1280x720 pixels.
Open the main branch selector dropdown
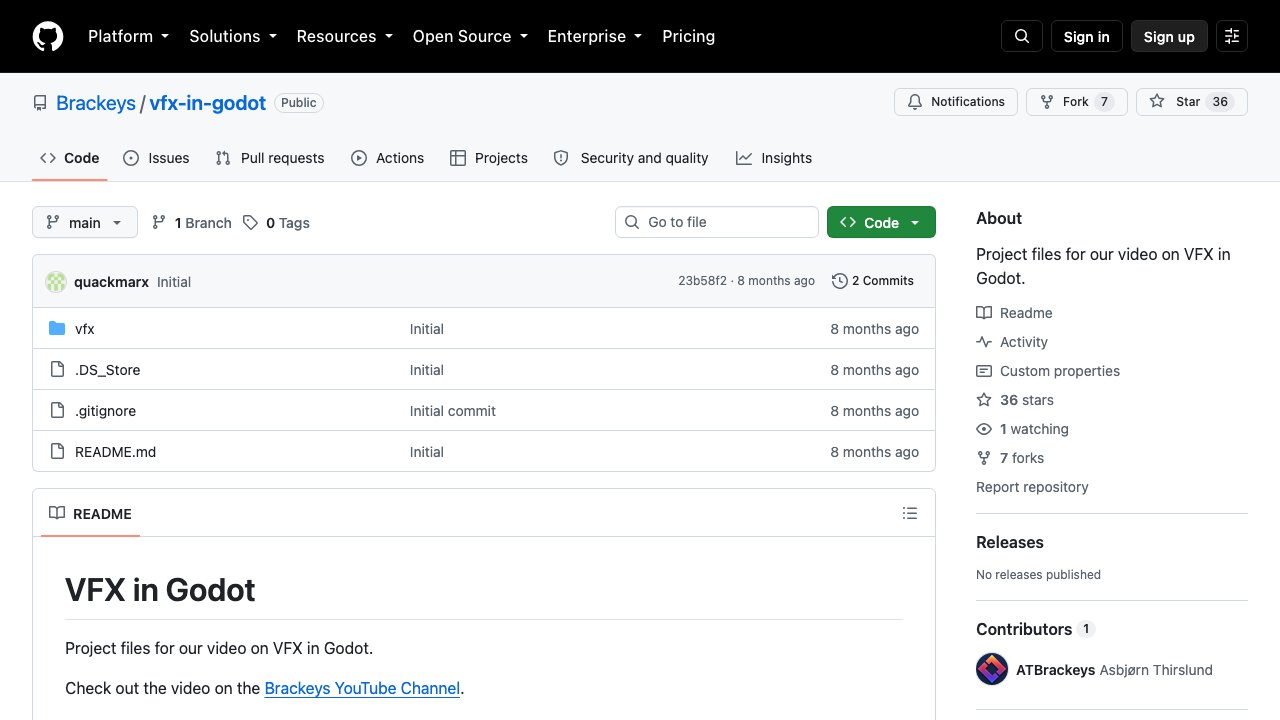point(85,223)
